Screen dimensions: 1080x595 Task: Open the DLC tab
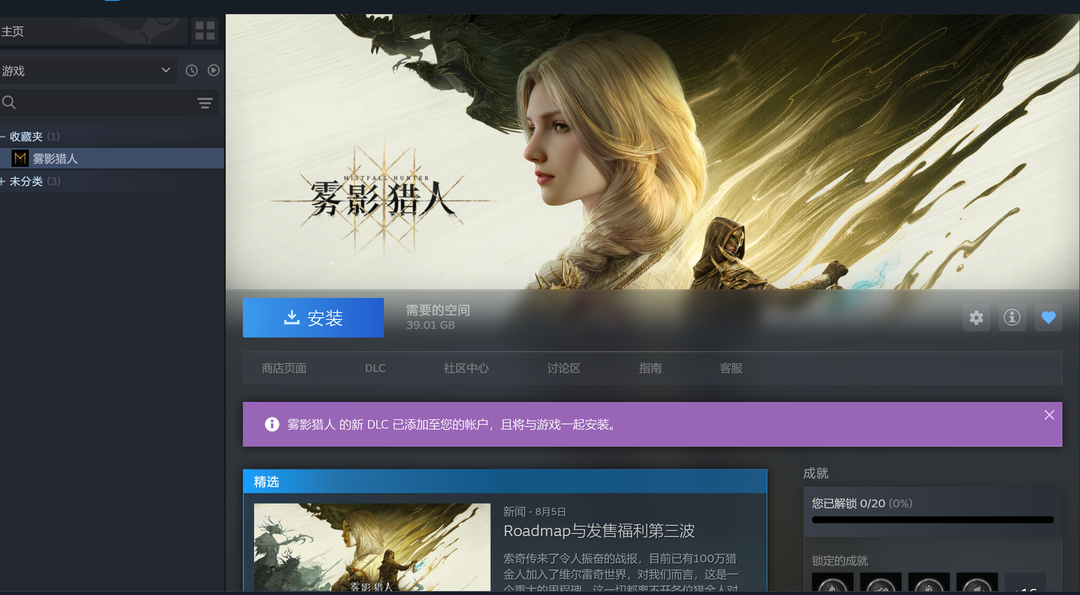click(x=375, y=368)
